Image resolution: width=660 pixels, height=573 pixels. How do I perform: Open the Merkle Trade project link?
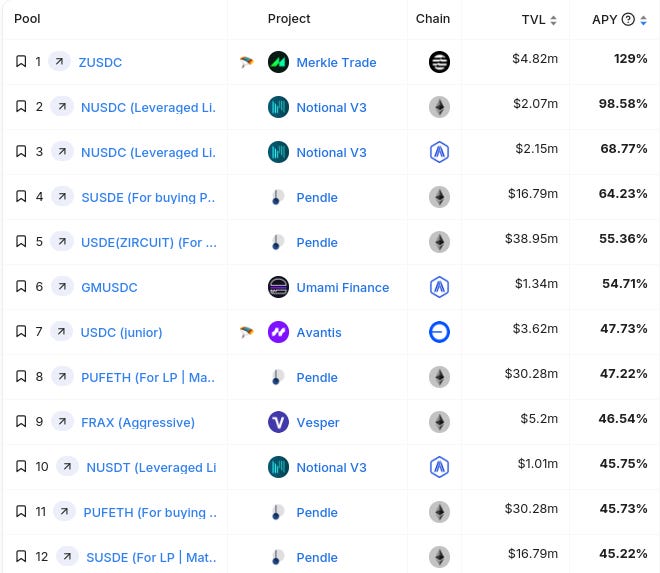(x=336, y=62)
